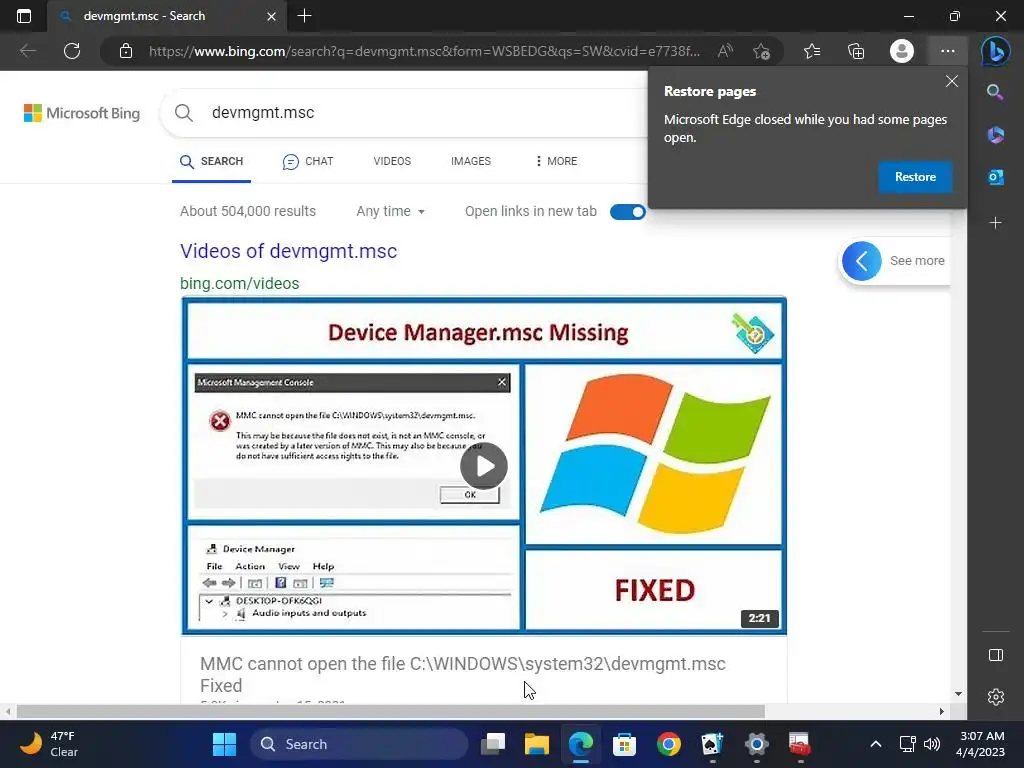Click the video thumbnail Windows logo

[x=653, y=454]
